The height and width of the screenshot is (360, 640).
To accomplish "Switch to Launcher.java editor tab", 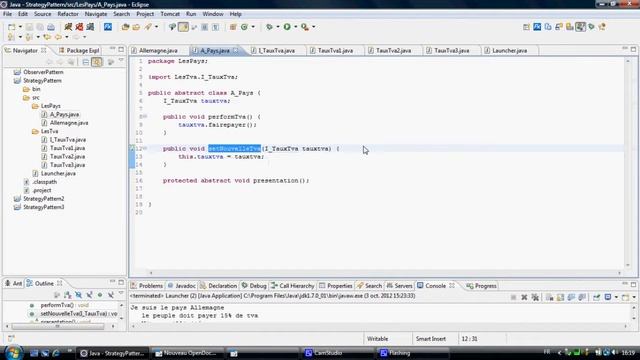I will (509, 51).
